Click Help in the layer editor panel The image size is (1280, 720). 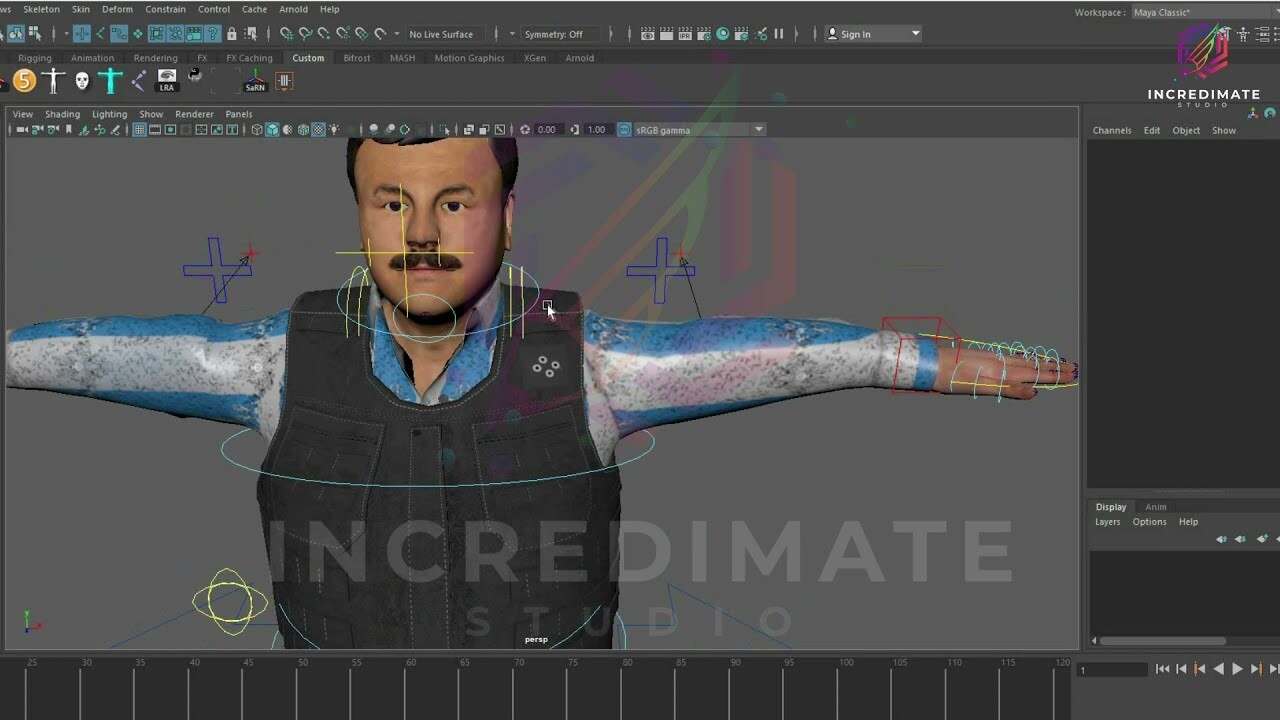click(x=1188, y=521)
